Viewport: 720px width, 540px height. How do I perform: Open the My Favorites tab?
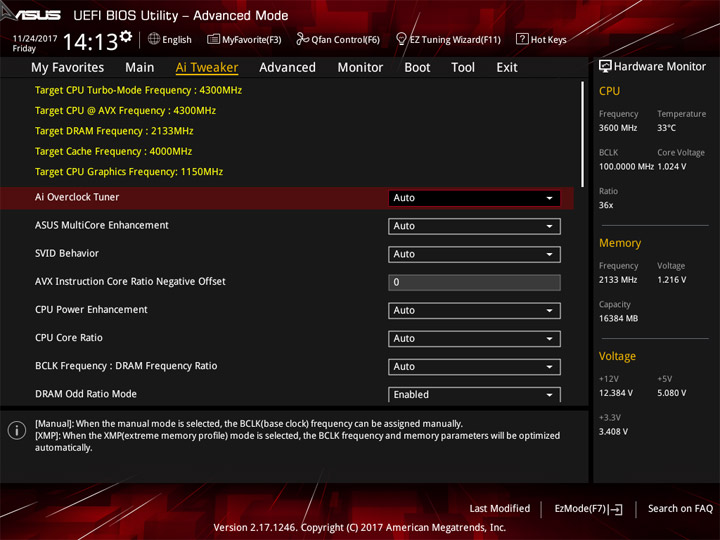coord(68,68)
